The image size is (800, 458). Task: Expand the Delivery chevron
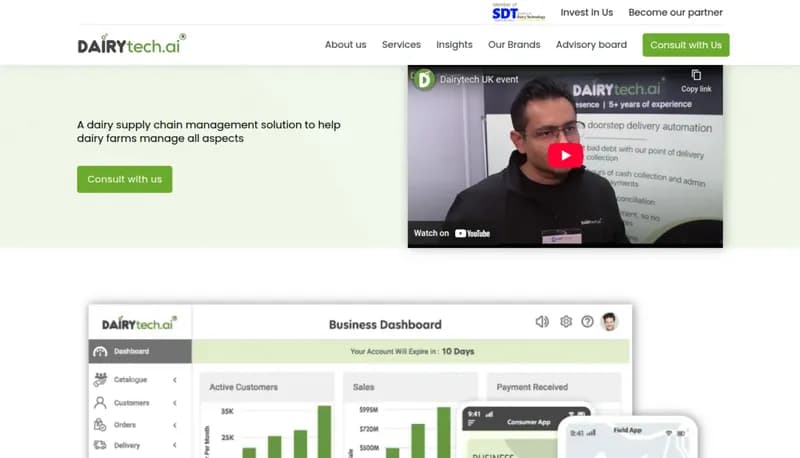pos(174,445)
